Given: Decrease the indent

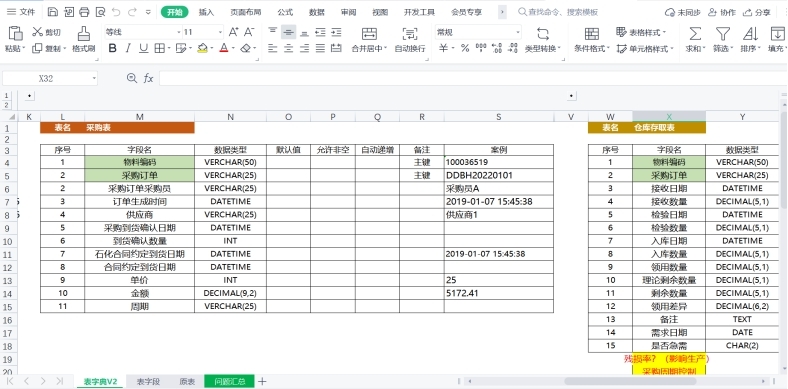Looking at the screenshot, I should tap(320, 32).
